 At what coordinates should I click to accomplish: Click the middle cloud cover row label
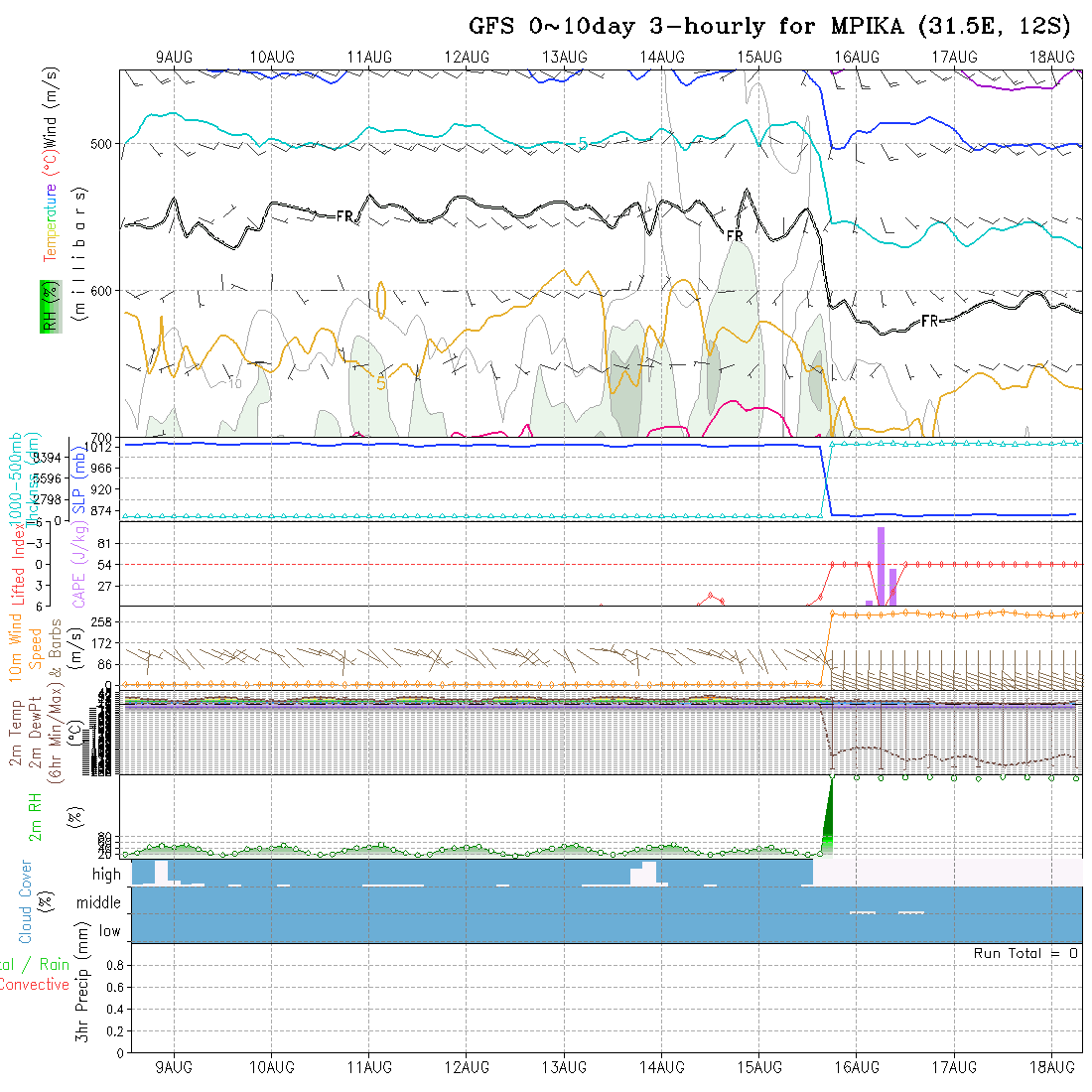(x=99, y=903)
